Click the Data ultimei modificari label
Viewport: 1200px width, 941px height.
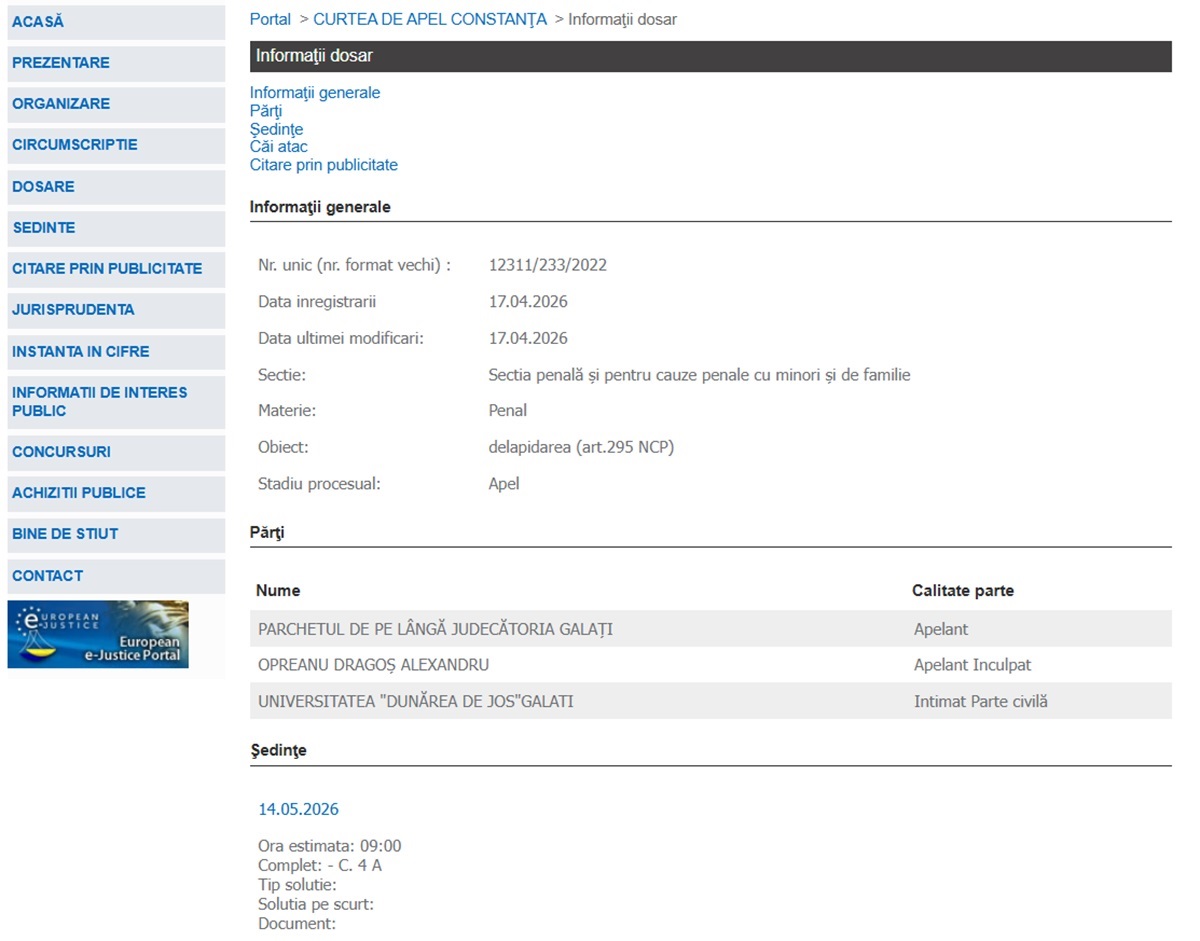(x=341, y=338)
